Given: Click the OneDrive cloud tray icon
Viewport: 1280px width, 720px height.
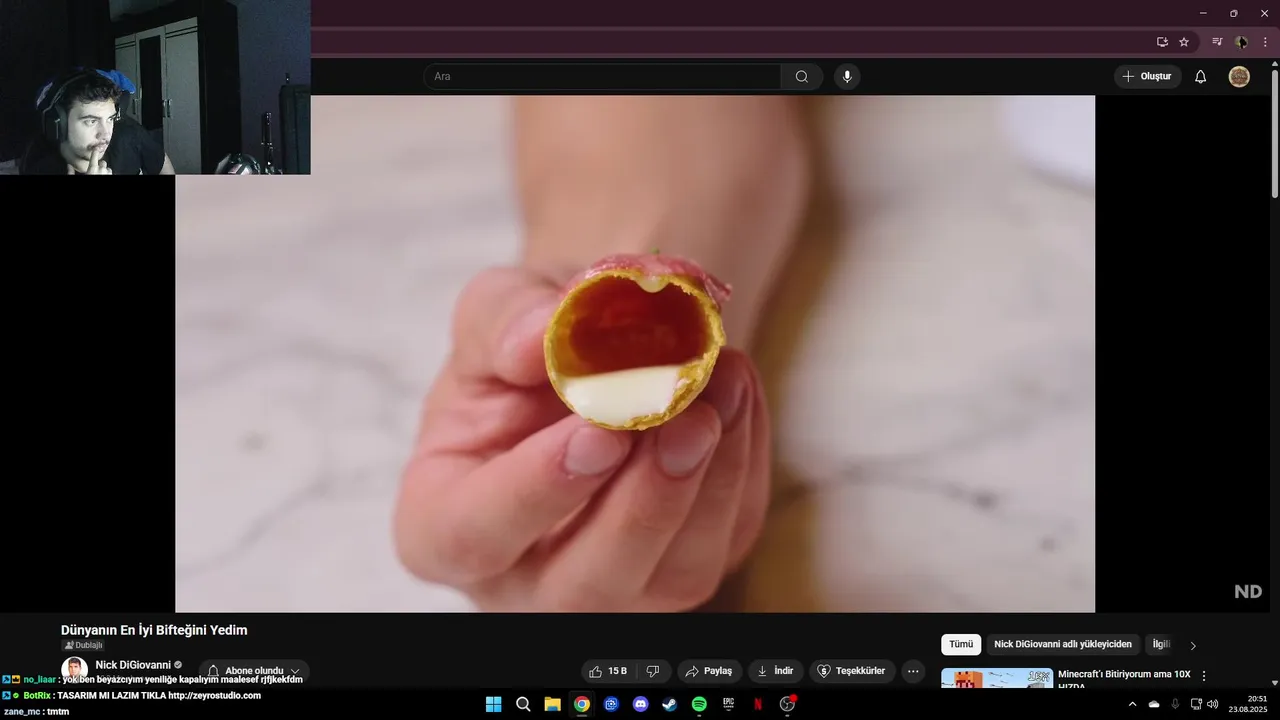Looking at the screenshot, I should pyautogui.click(x=1154, y=704).
